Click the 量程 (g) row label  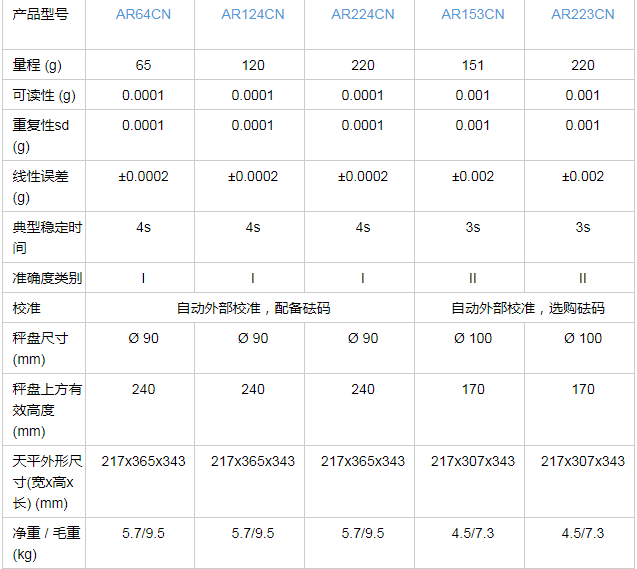(37, 65)
